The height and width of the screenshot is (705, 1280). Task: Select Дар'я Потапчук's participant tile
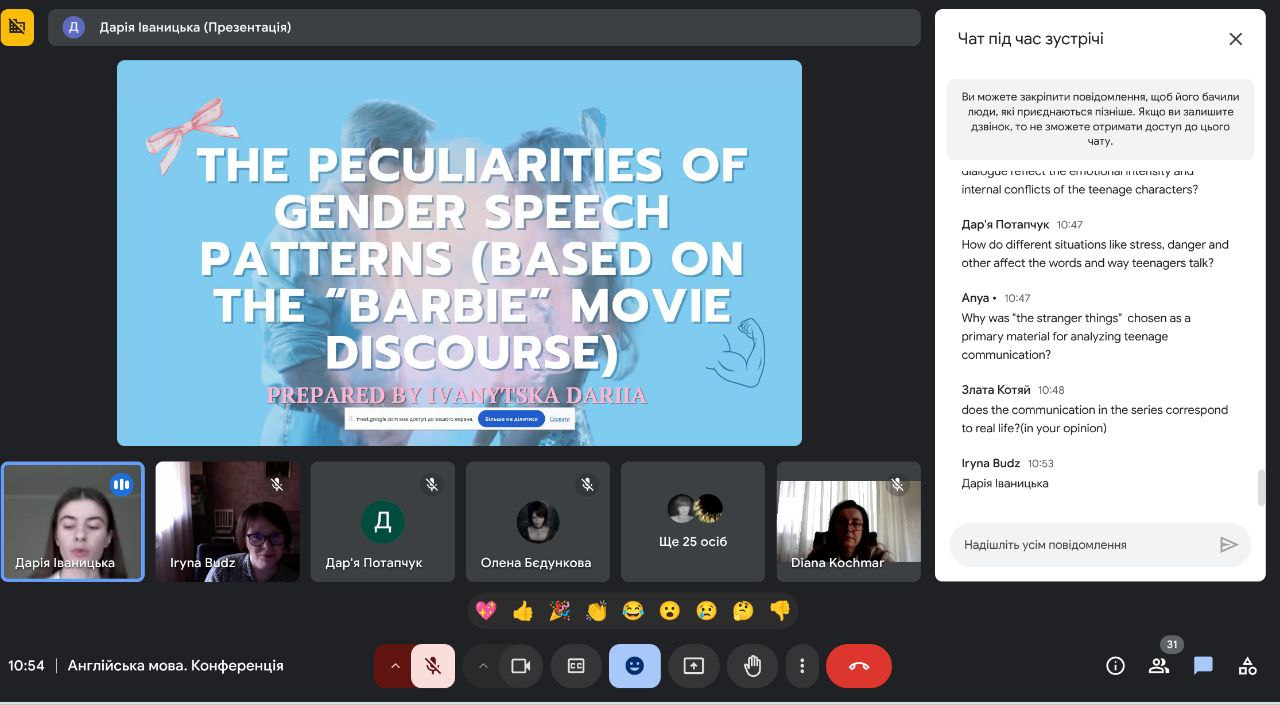(x=382, y=521)
